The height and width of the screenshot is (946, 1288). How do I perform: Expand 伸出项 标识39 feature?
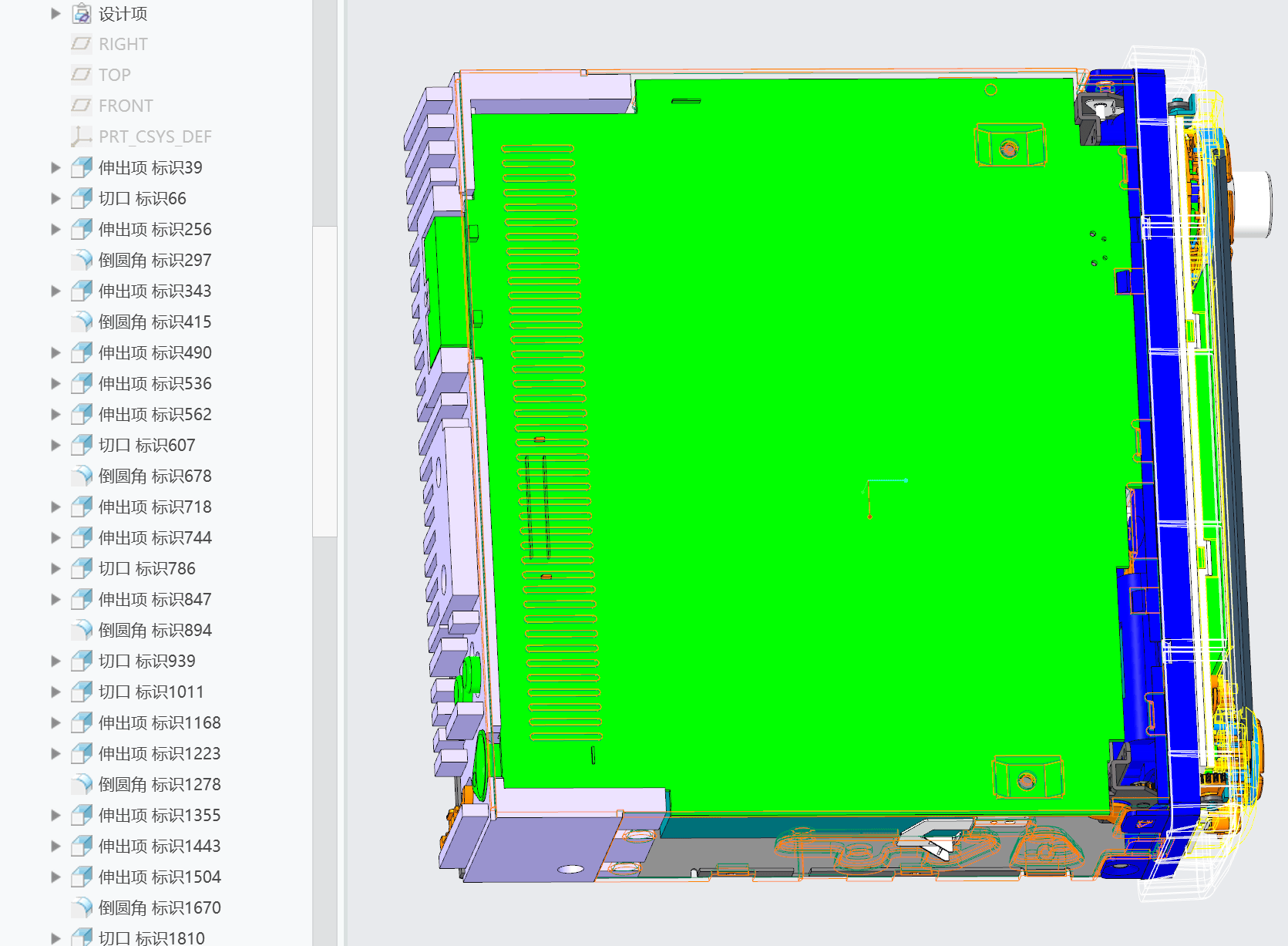55,167
